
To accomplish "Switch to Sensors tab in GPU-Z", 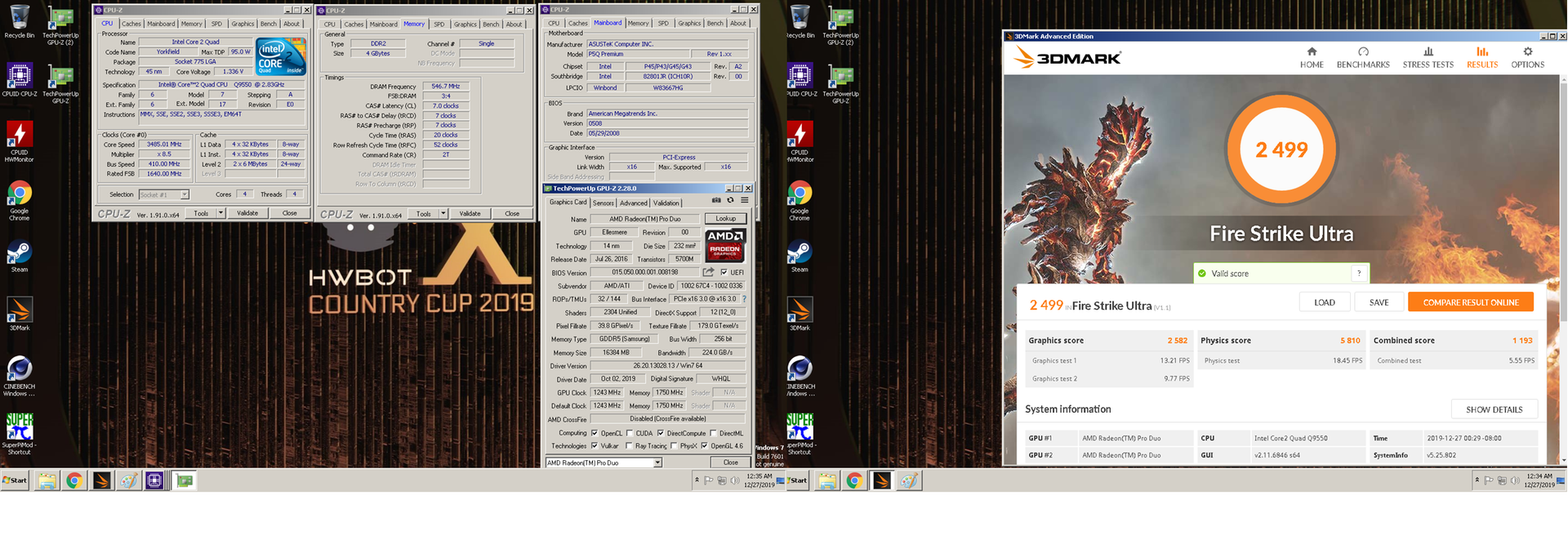I will (x=604, y=203).
